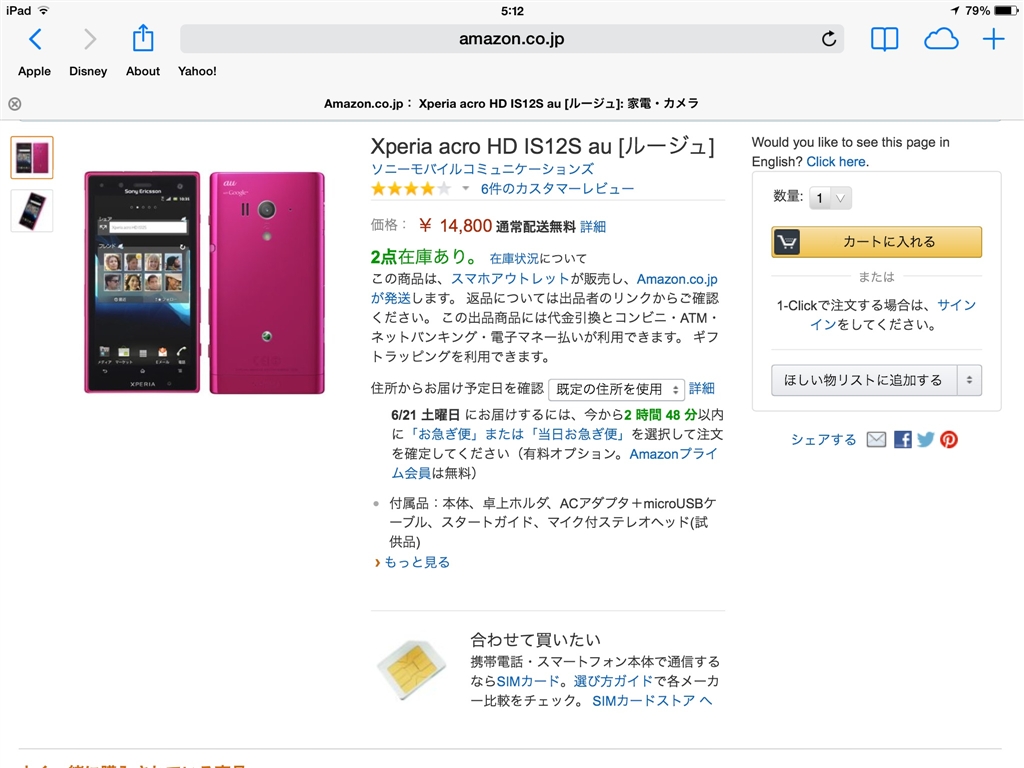Tap the Safari back arrow
Screen dimensions: 1024x768
pos(35,39)
